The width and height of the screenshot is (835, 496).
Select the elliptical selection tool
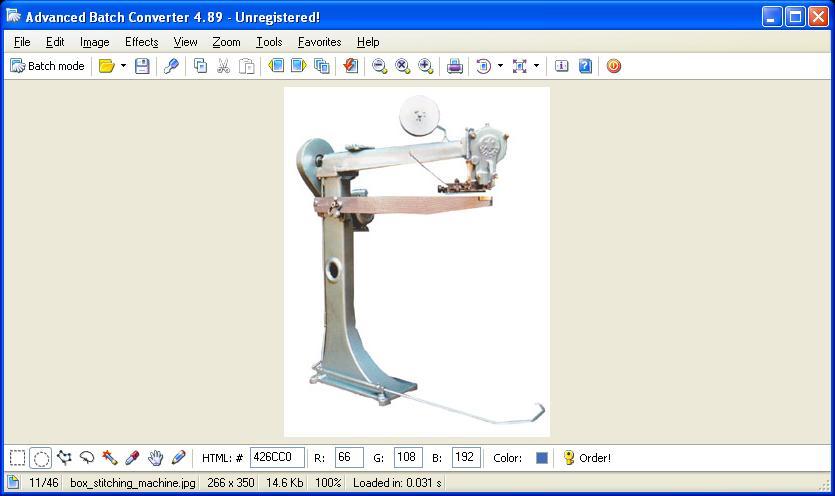click(40, 458)
